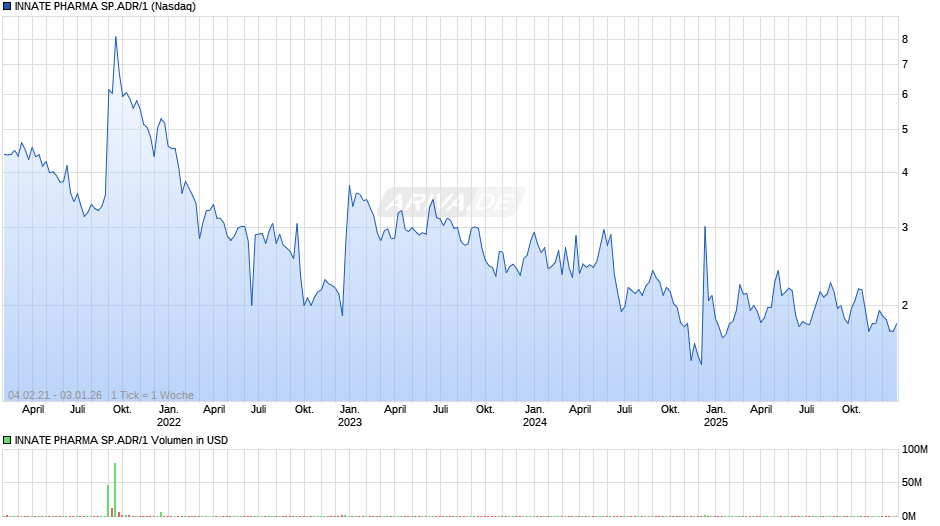Click the volume axis label 0M
940x526 pixels.
click(909, 516)
